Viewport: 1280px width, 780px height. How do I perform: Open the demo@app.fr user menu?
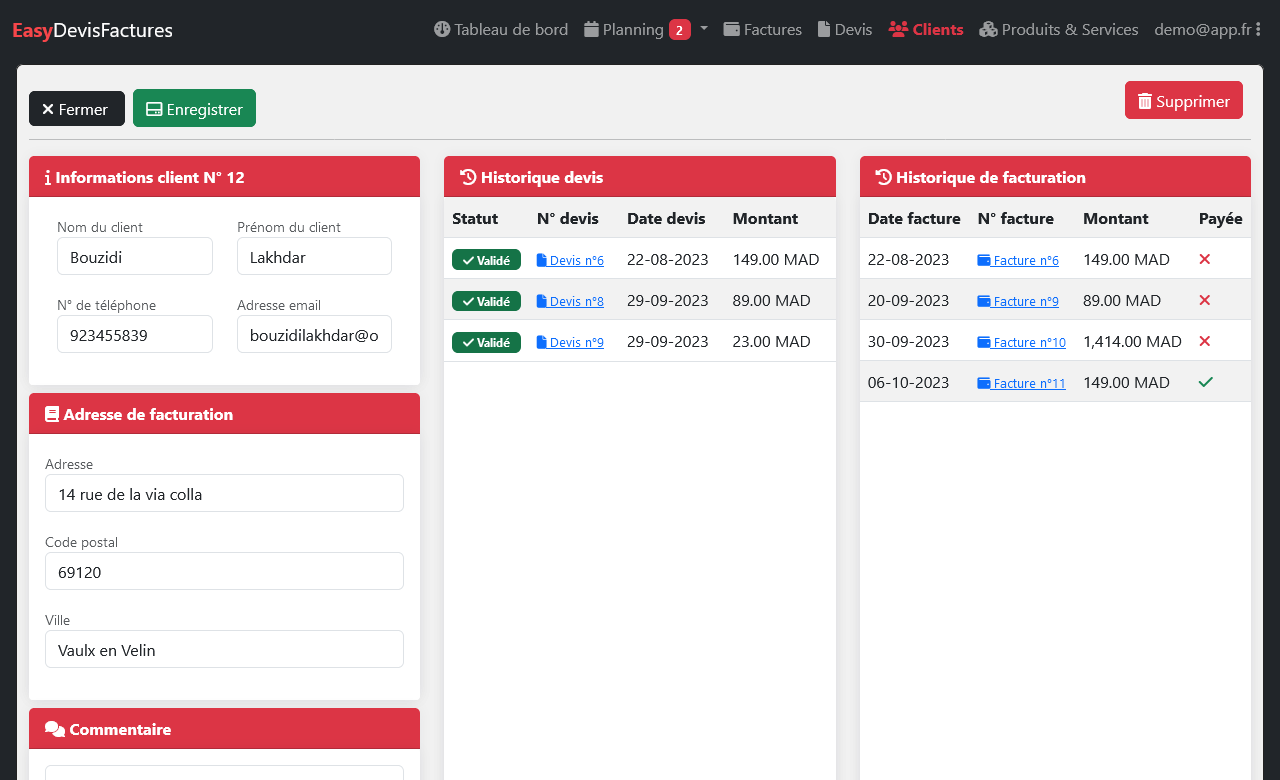click(x=1202, y=30)
